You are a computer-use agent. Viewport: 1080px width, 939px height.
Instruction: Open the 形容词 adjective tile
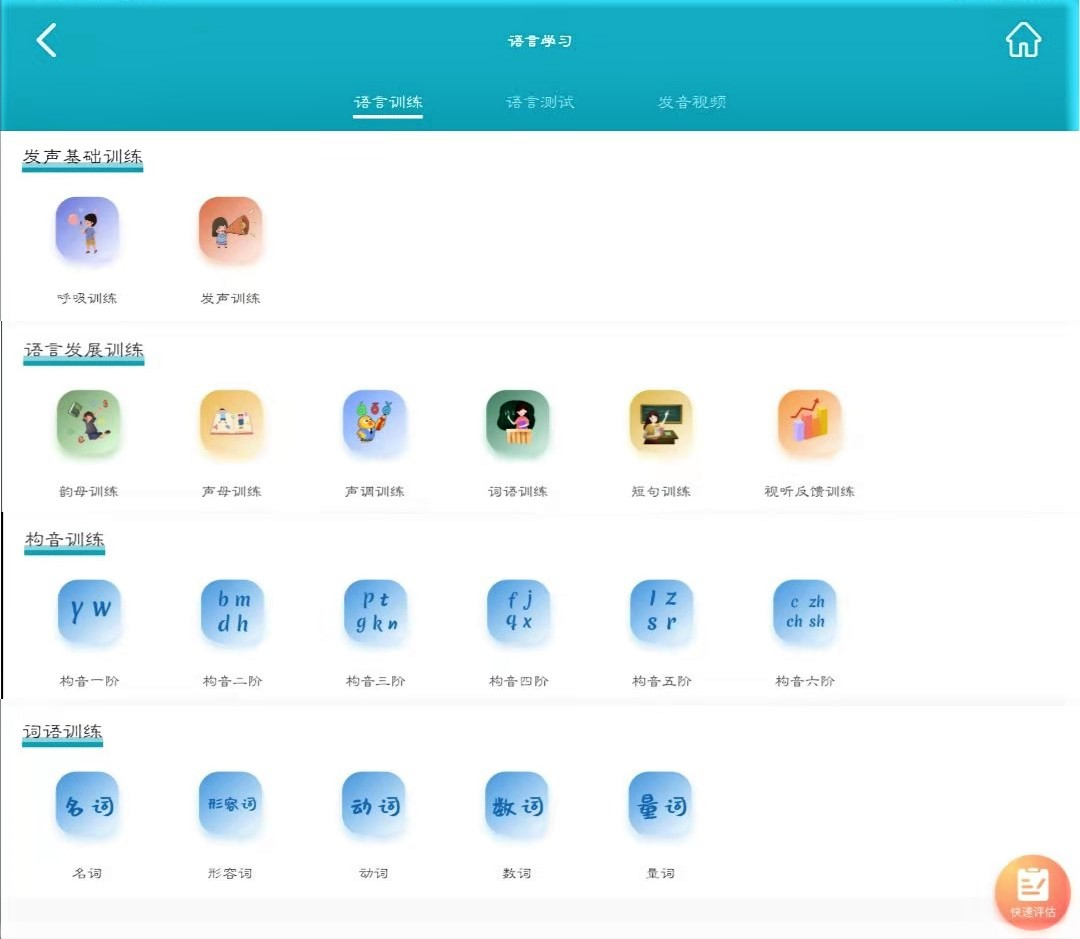(231, 804)
